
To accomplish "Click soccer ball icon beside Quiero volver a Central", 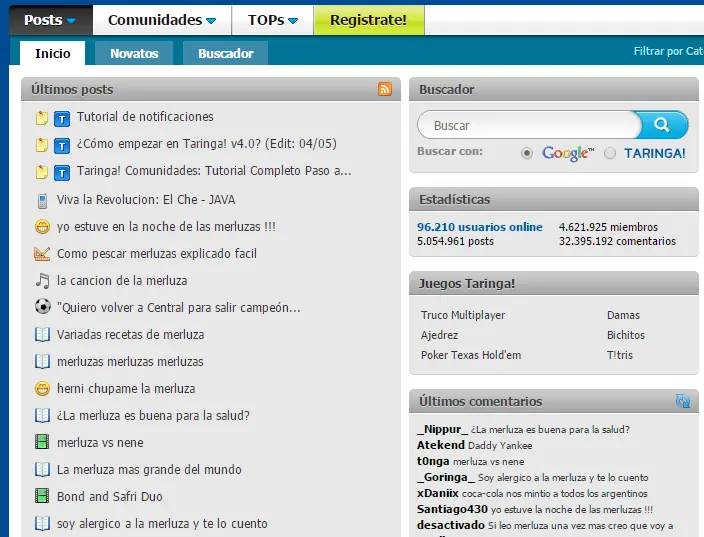I will 43,307.
